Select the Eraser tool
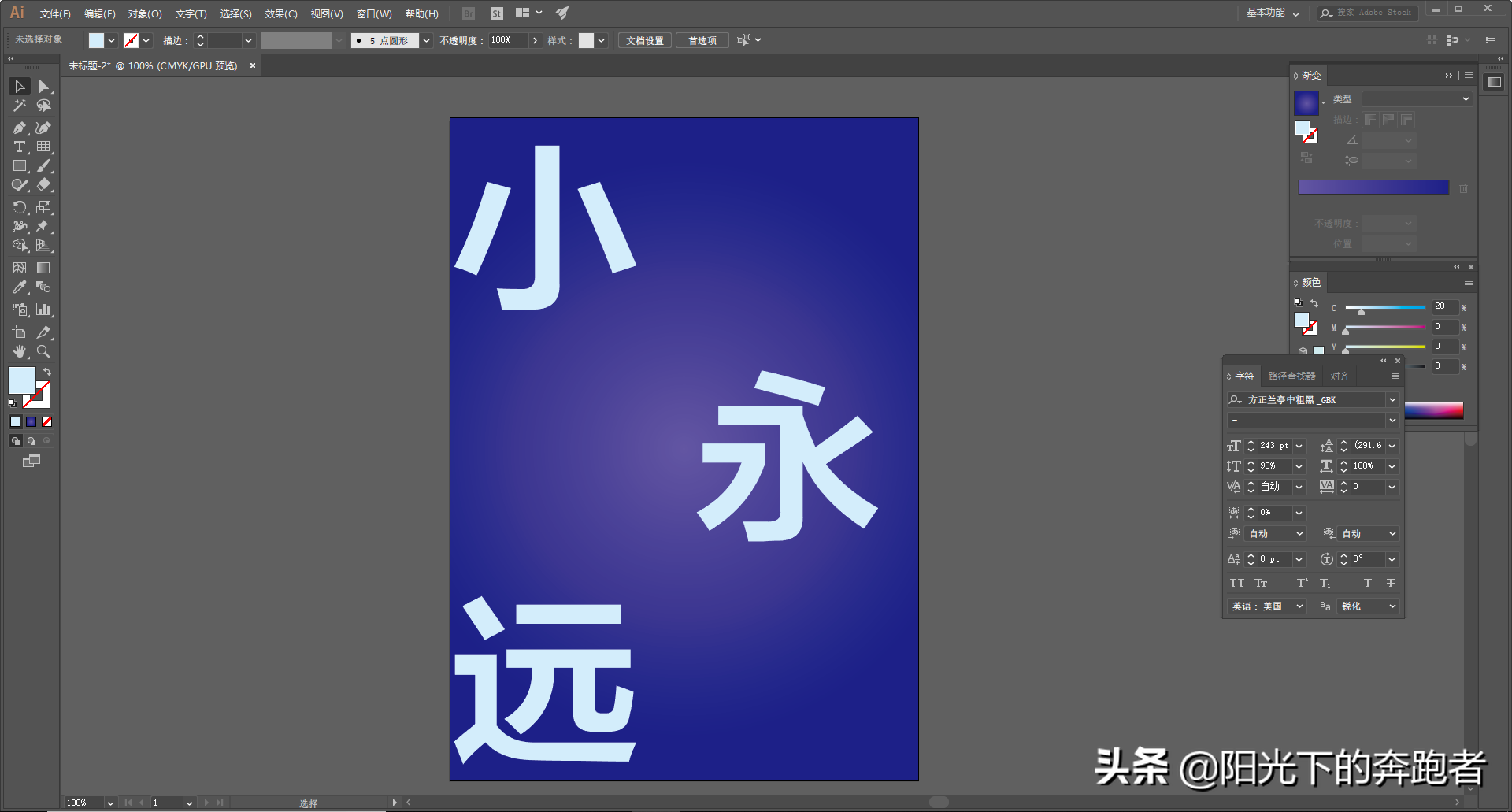Image resolution: width=1512 pixels, height=812 pixels. pos(44,185)
